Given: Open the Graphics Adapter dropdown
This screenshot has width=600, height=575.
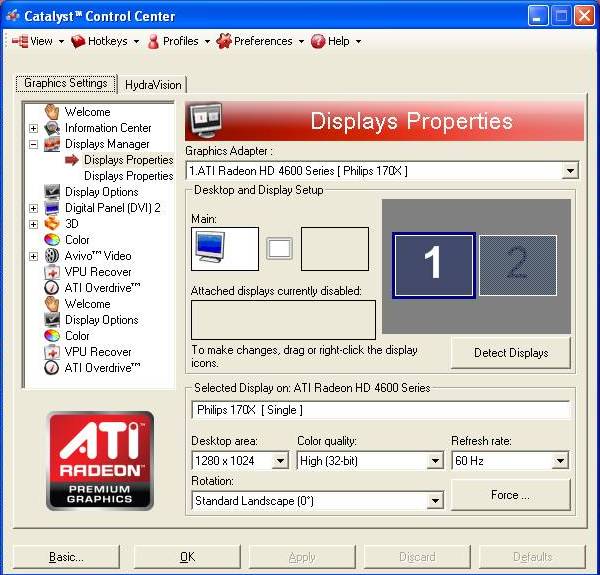Looking at the screenshot, I should coord(570,171).
